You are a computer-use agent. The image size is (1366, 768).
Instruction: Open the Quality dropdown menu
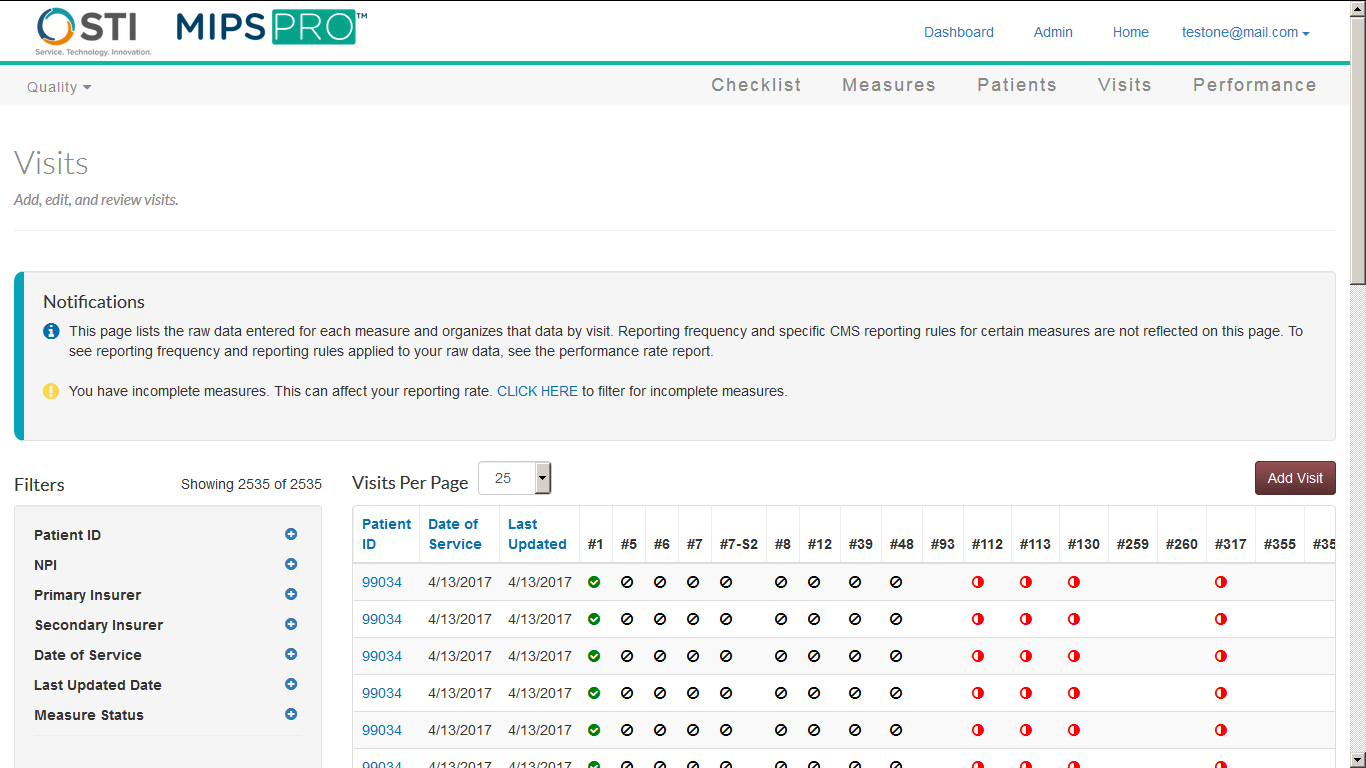click(59, 87)
